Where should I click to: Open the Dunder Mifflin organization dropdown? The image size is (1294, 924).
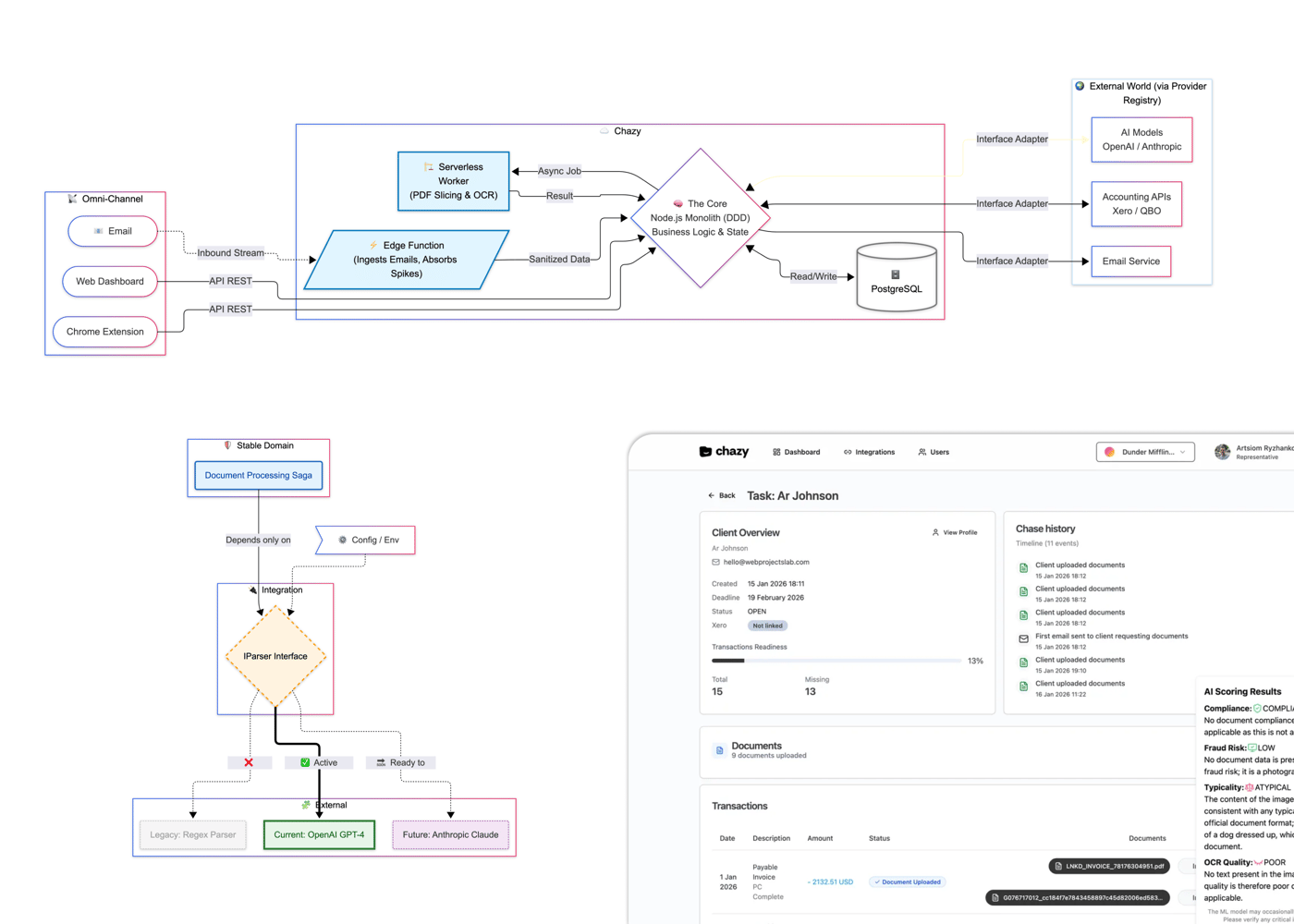click(x=1145, y=452)
